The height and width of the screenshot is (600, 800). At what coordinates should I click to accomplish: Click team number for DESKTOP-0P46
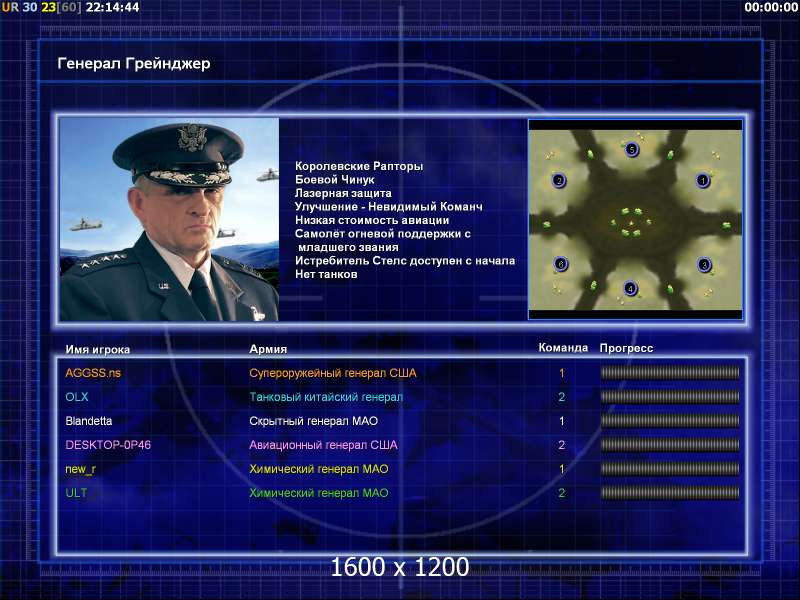[x=562, y=445]
